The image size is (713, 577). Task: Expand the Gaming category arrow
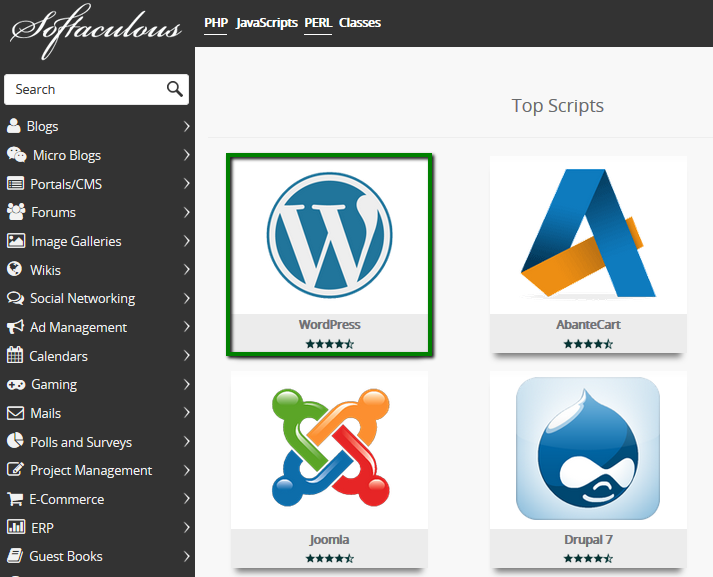[186, 385]
